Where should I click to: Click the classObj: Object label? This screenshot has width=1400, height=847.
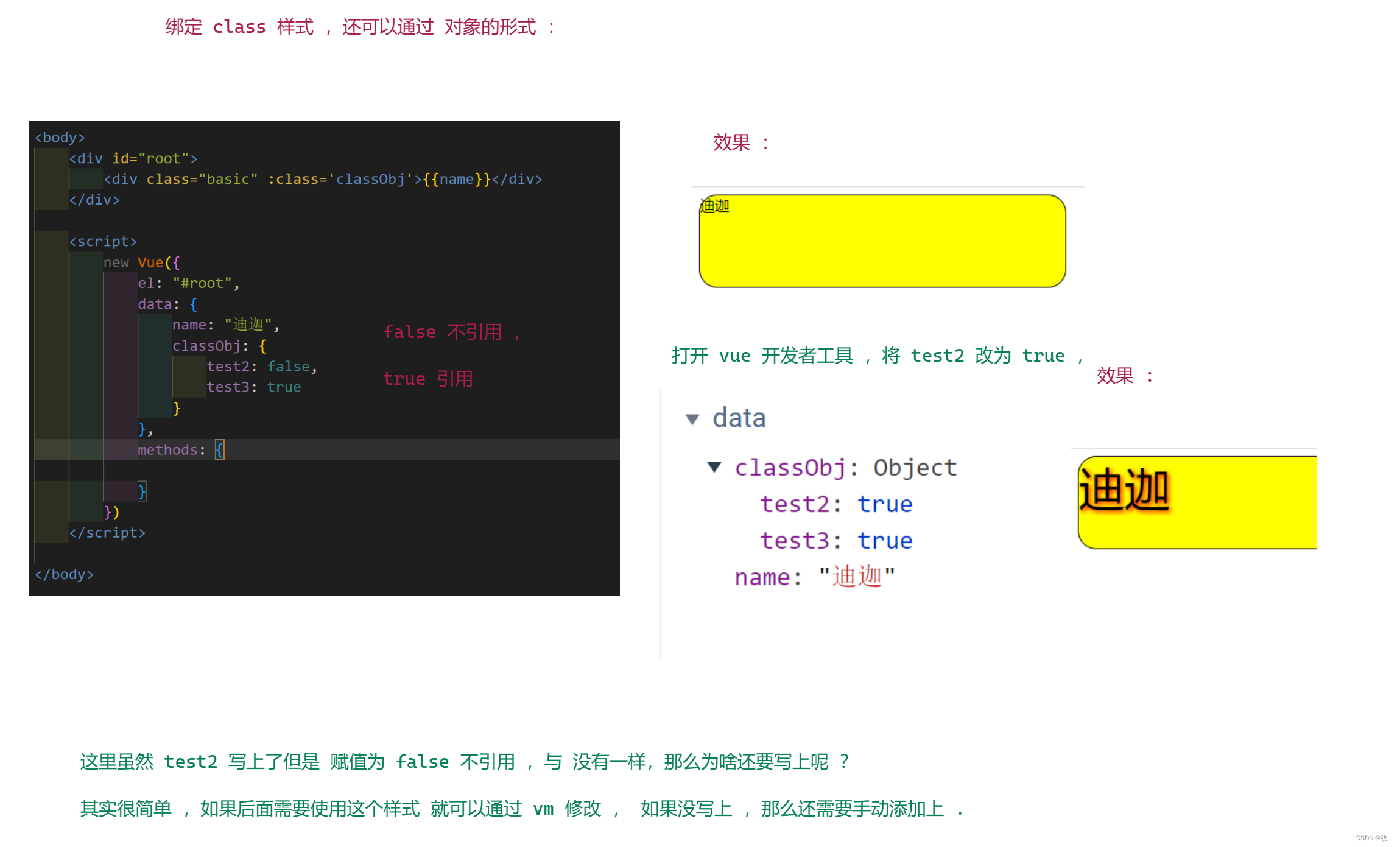tap(846, 468)
